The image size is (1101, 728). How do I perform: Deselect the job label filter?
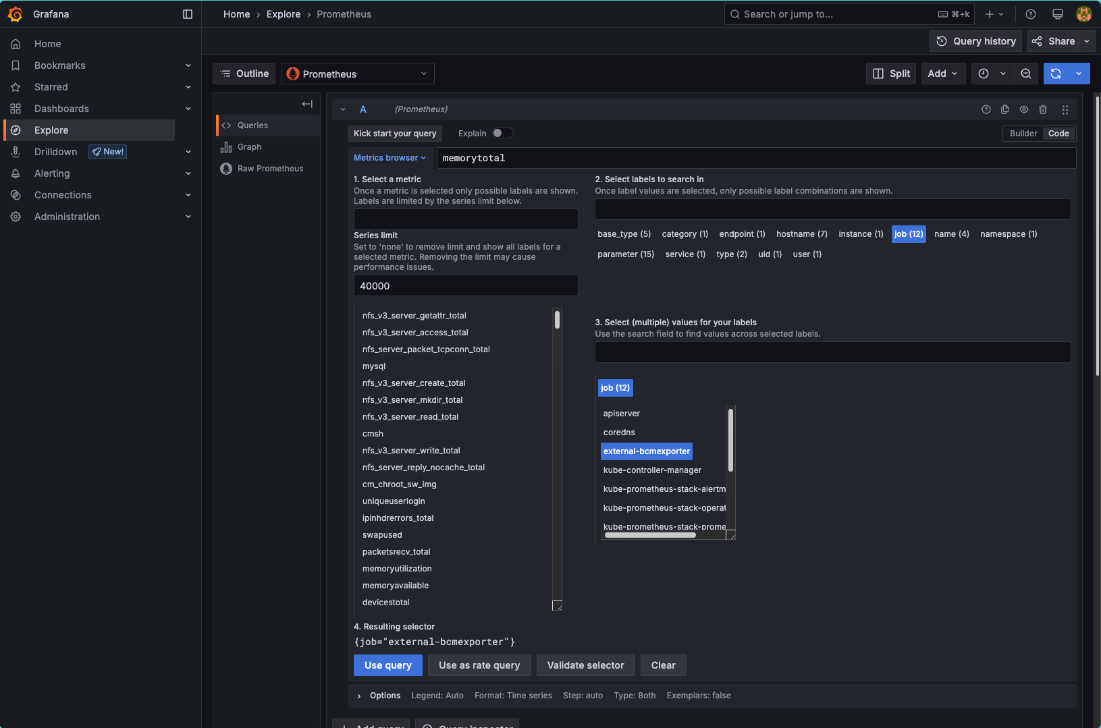pyautogui.click(x=908, y=233)
